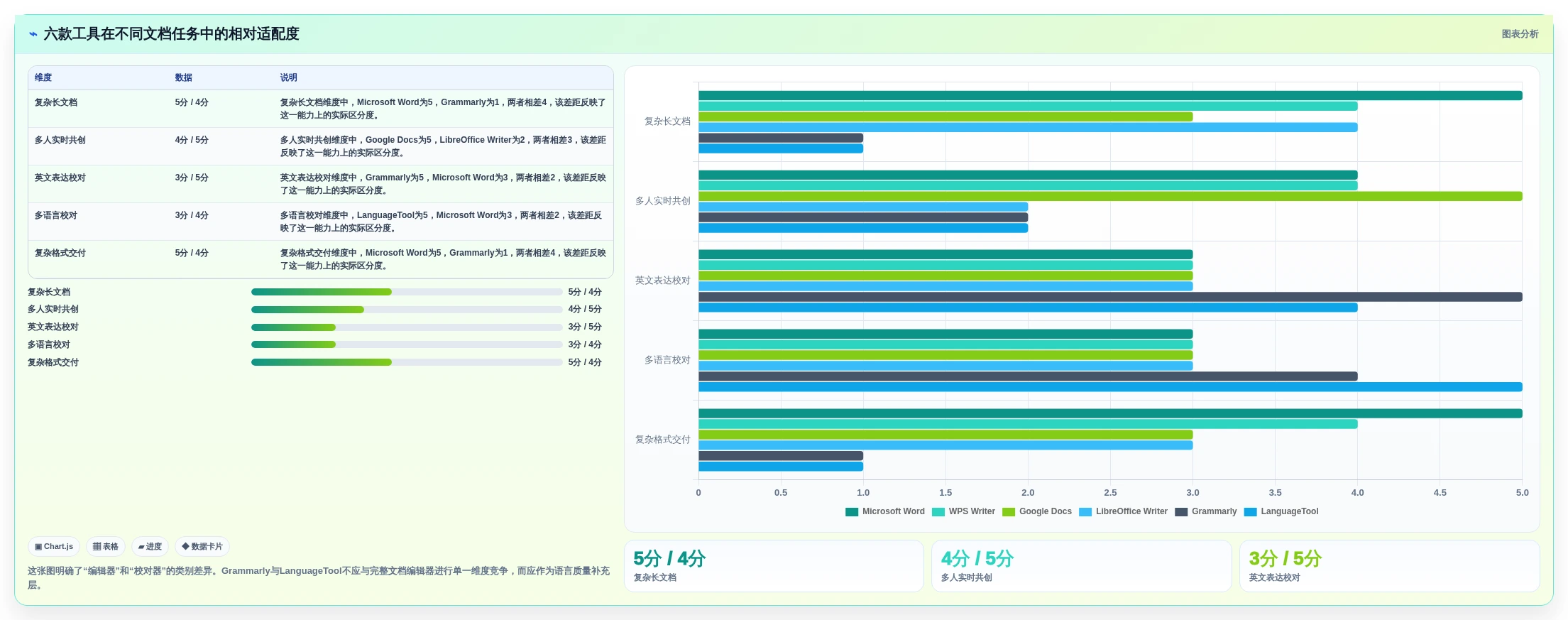This screenshot has height=620, width=1568.
Task: Click the 复杂格式交付 progress bar
Action: [x=407, y=362]
